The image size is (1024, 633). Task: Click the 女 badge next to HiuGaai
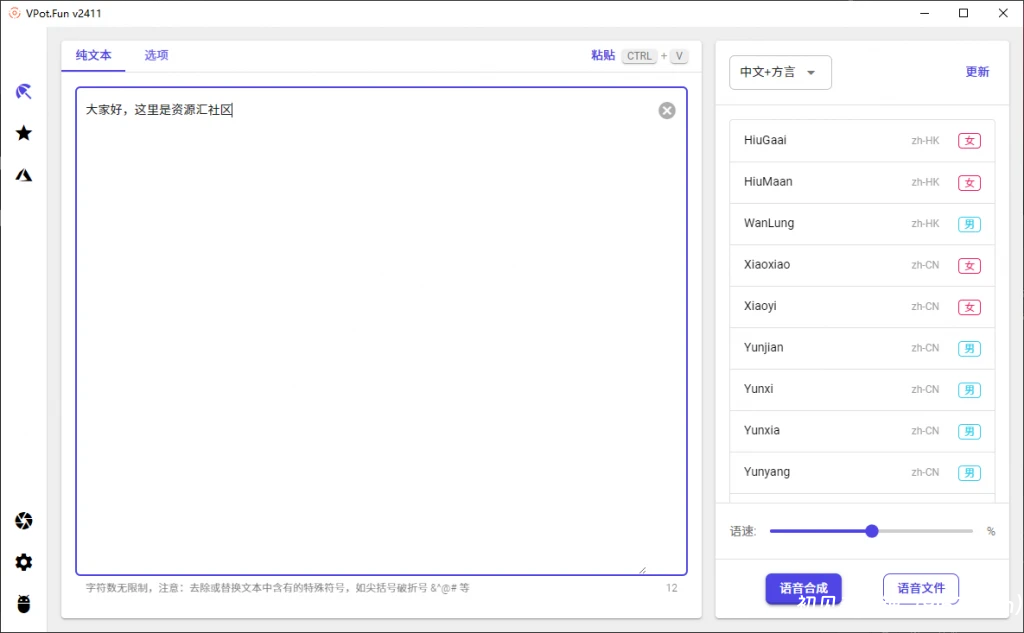pos(969,141)
